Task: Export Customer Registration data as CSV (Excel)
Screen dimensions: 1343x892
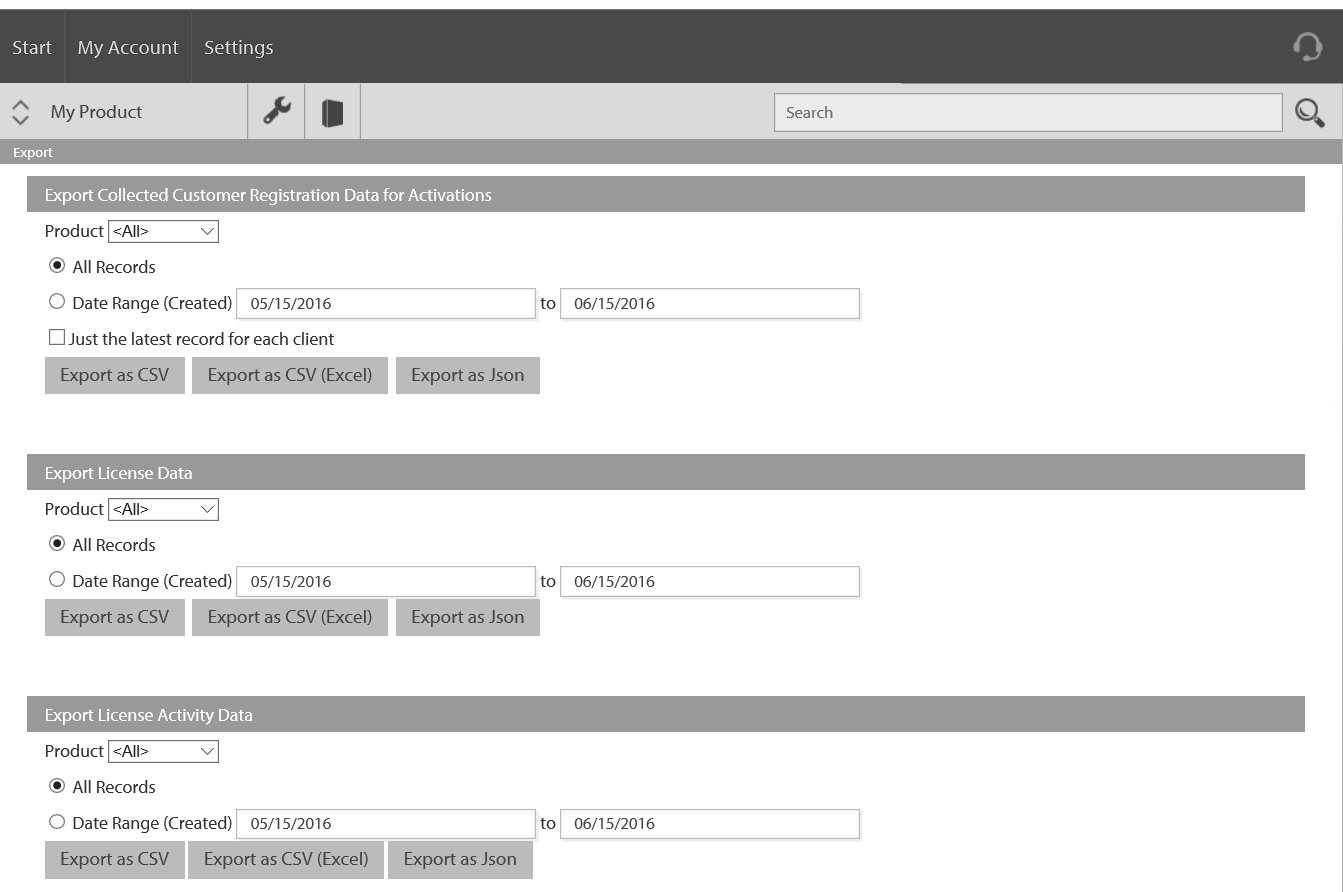Action: (290, 375)
